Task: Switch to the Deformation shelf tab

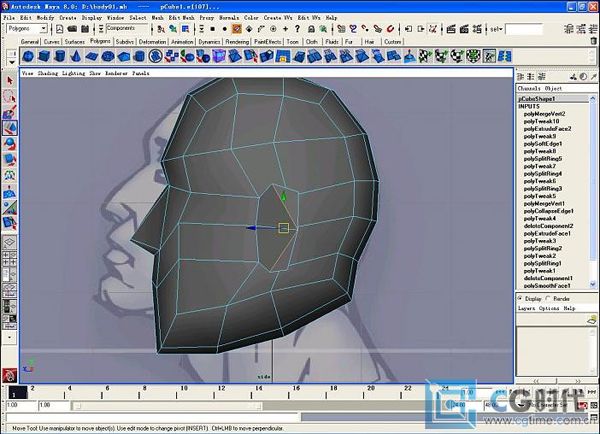Action: (152, 42)
